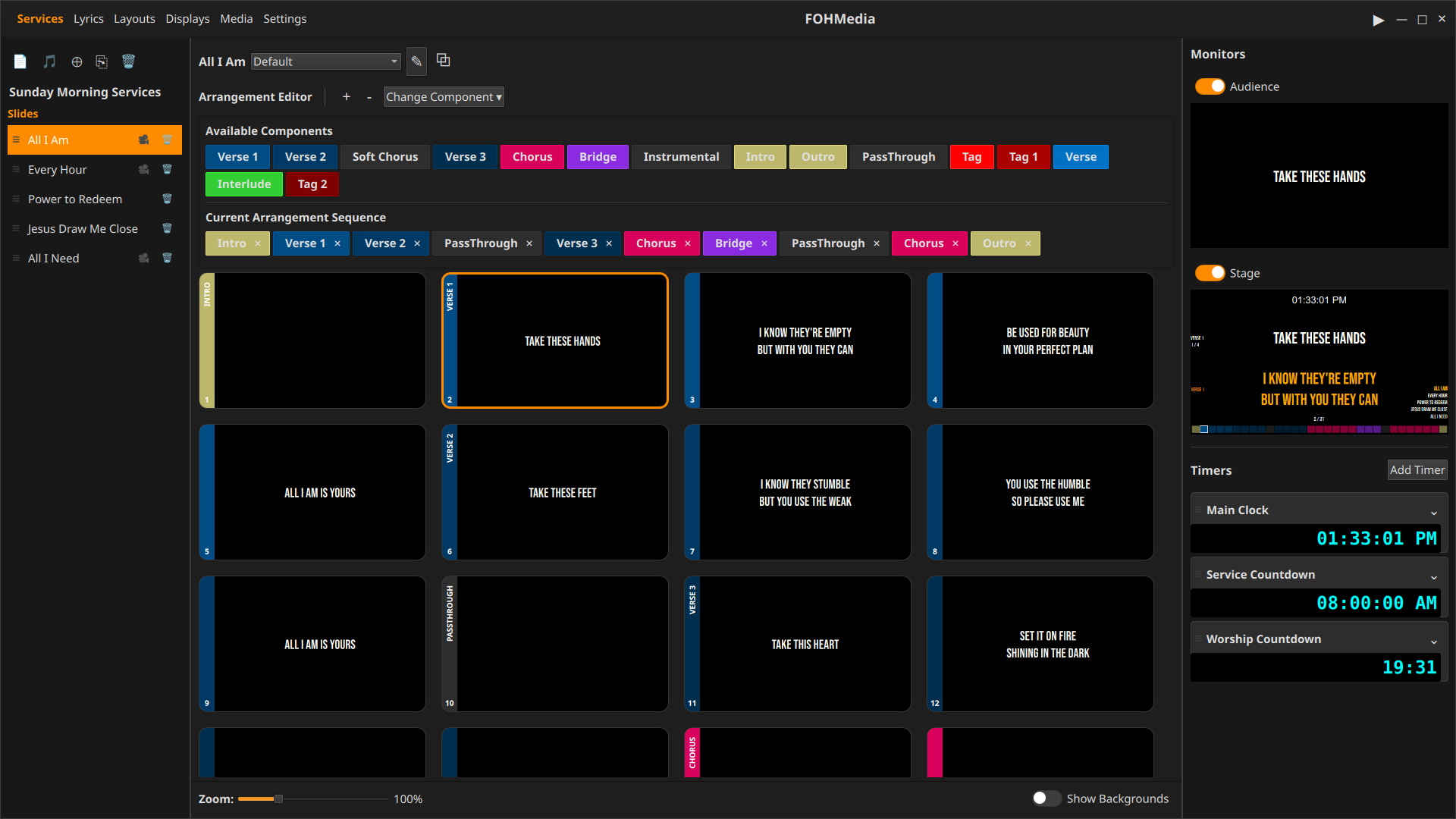This screenshot has height=819, width=1456.
Task: Click the Instrumental available component
Action: [x=681, y=157]
